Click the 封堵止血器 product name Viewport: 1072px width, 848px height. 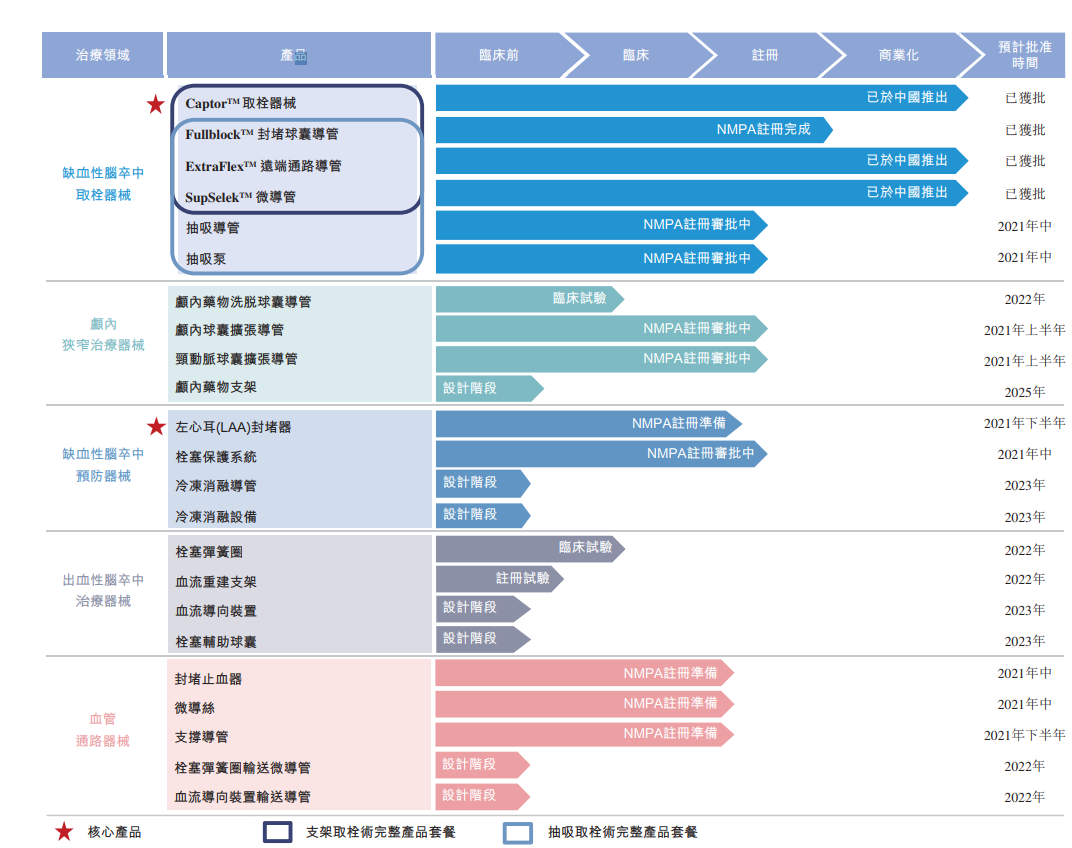209,678
